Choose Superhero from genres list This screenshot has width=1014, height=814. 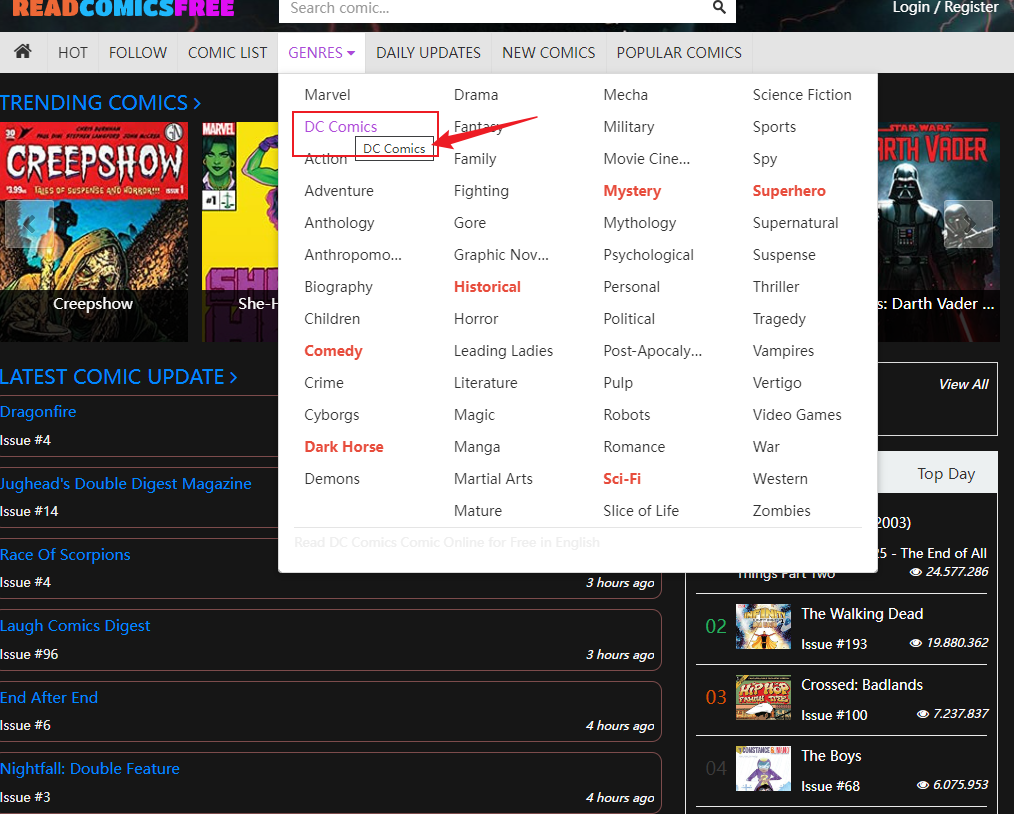(789, 191)
